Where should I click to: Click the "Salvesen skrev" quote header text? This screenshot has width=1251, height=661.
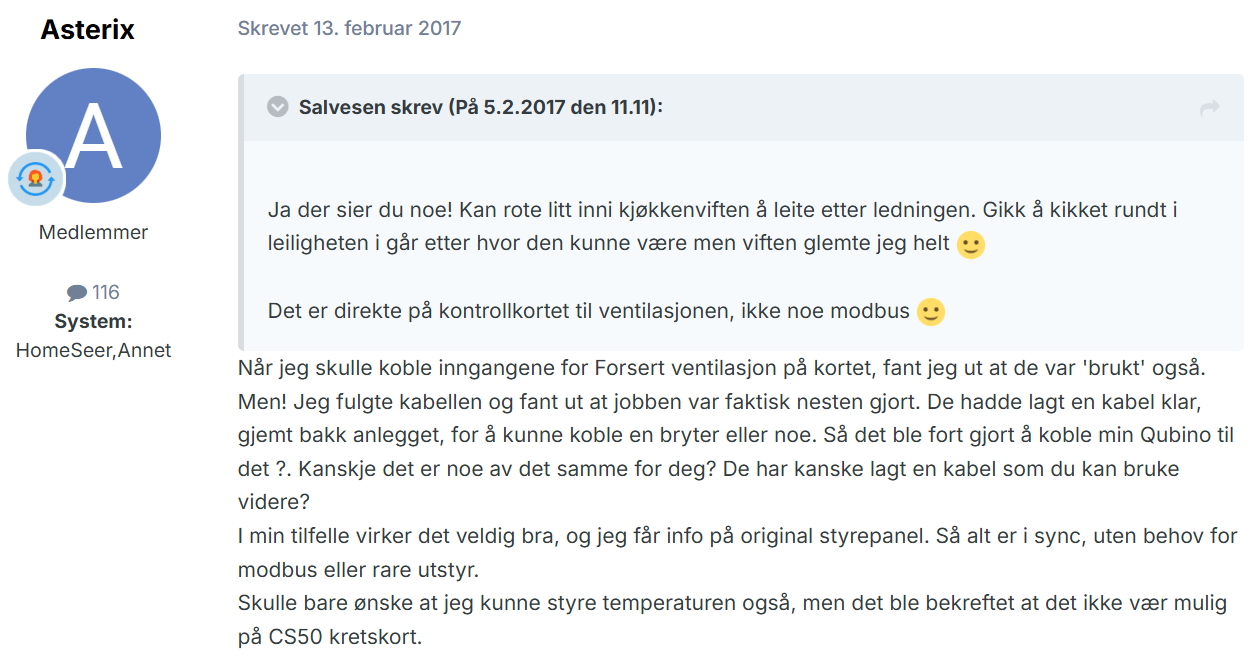[480, 107]
